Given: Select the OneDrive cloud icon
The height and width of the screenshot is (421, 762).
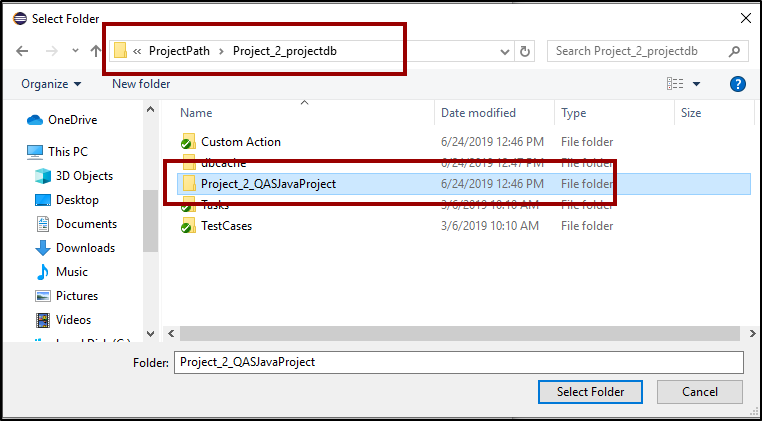Looking at the screenshot, I should (35, 120).
